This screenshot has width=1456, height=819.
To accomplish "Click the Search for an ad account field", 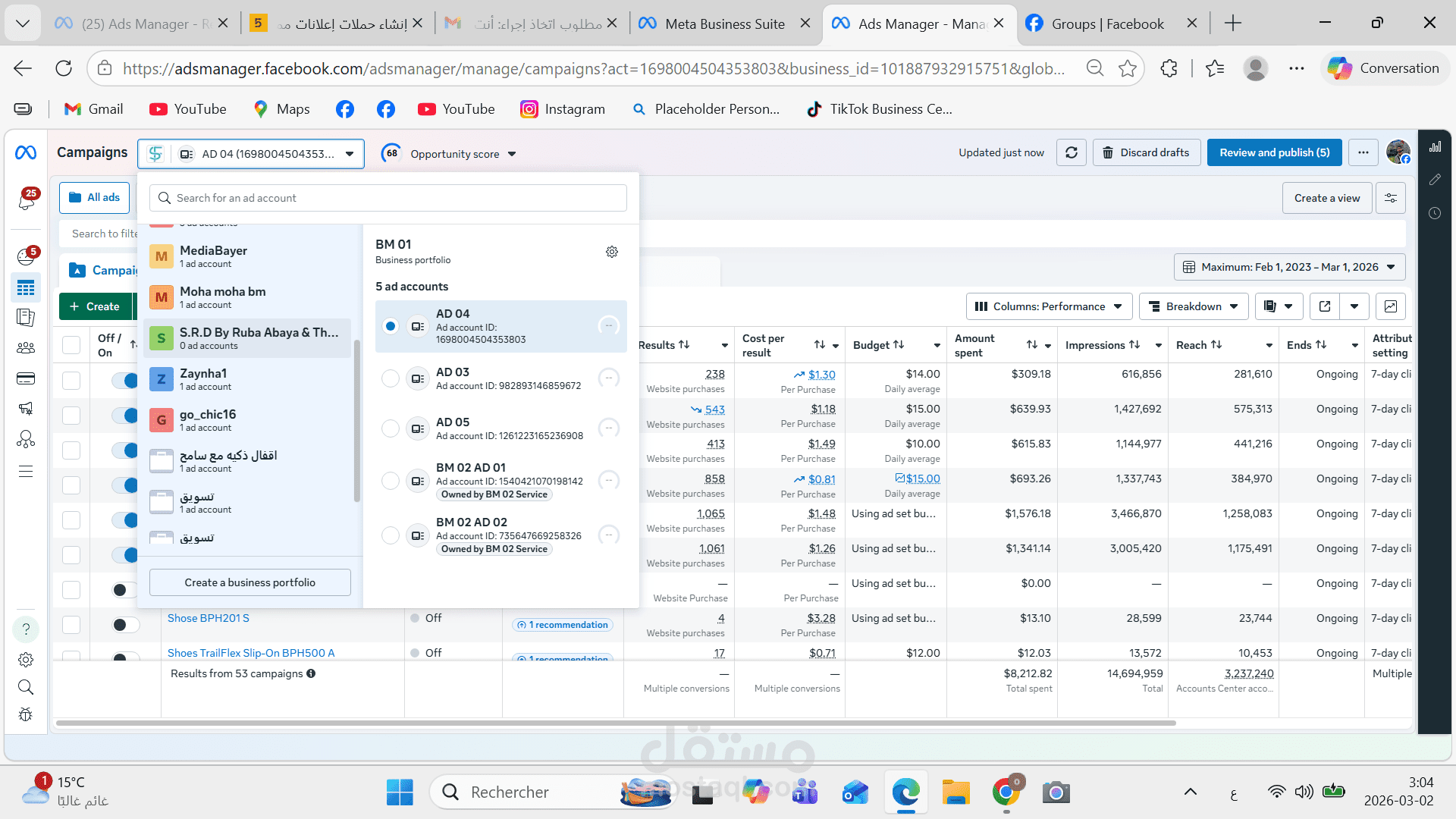I will pyautogui.click(x=388, y=198).
